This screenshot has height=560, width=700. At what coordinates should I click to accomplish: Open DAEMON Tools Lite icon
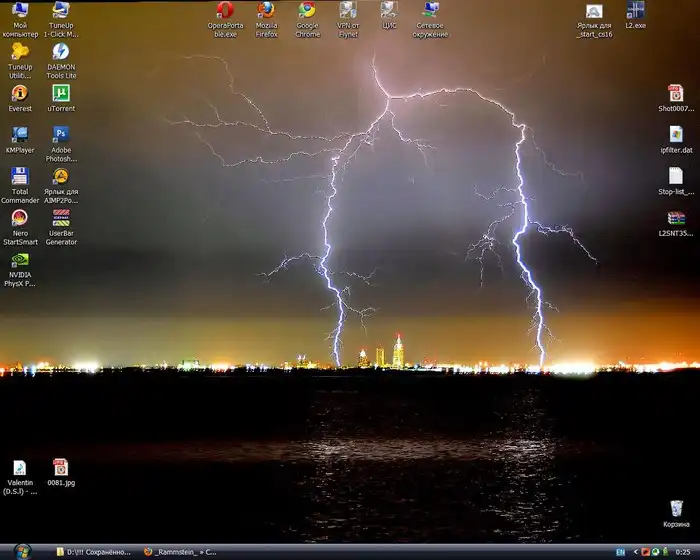(x=61, y=52)
